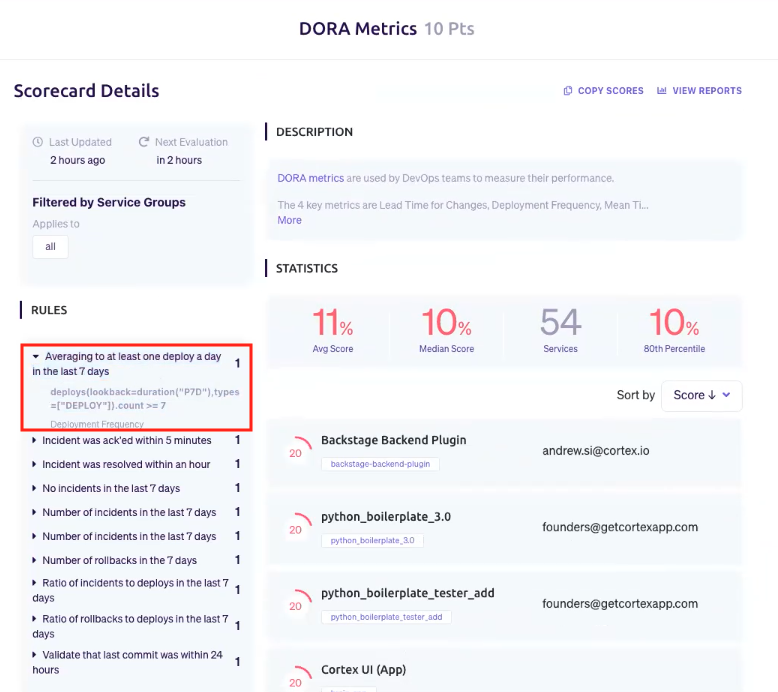Image resolution: width=778 pixels, height=692 pixels.
Task: Click the andrew.si@cortex.io owner email
Action: click(595, 451)
